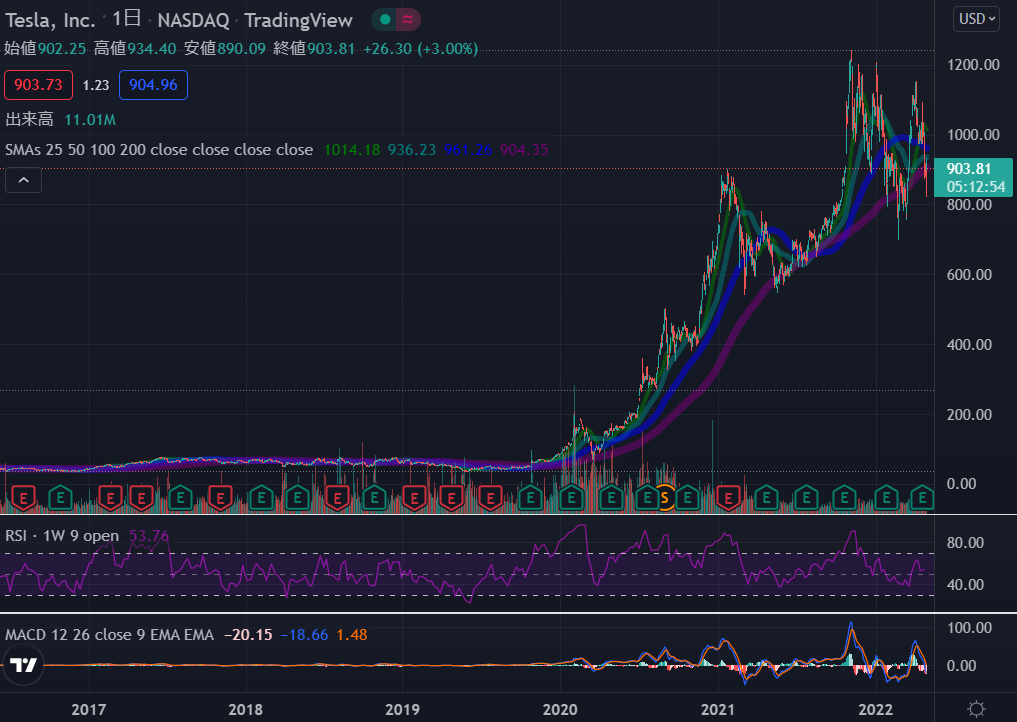
Task: Click the pink approximate-data indicator icon
Action: click(408, 19)
